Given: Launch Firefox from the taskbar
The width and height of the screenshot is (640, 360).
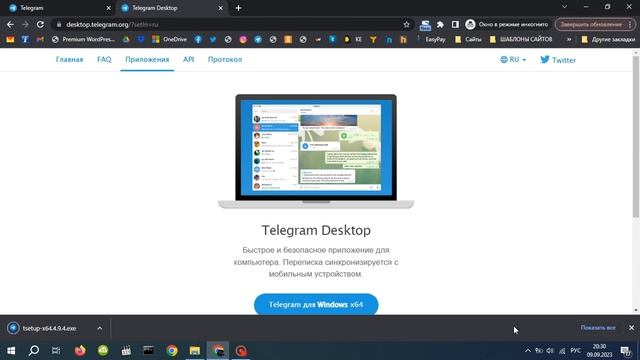Looking at the screenshot, I should click(x=80, y=351).
